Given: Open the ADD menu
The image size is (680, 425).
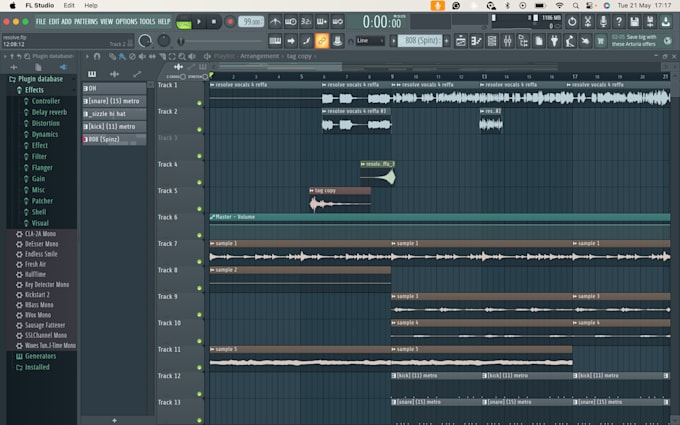Looking at the screenshot, I should (x=66, y=22).
